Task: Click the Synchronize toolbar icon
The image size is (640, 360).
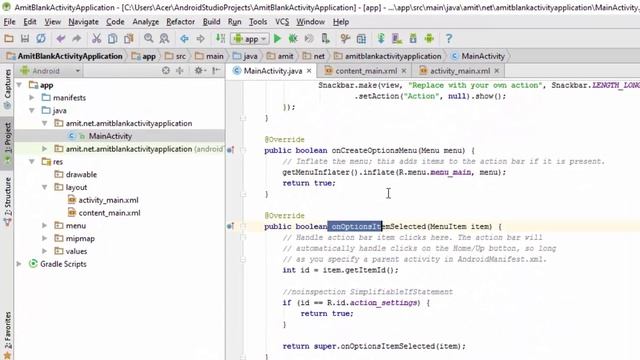Action: pos(41,39)
